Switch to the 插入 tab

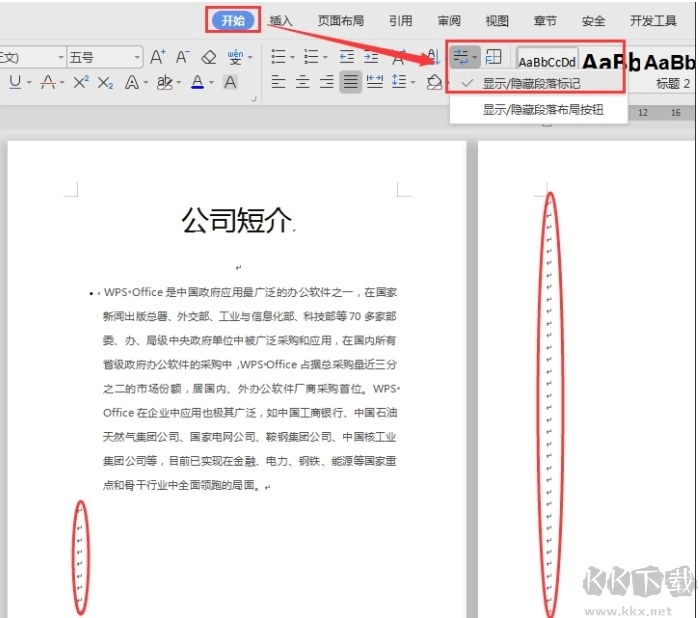281,20
